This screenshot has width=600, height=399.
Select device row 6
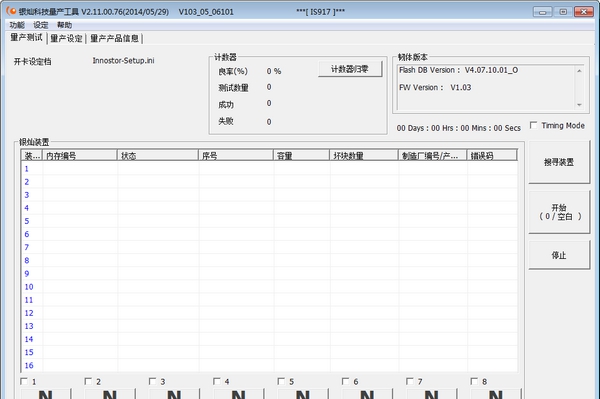tap(270, 234)
